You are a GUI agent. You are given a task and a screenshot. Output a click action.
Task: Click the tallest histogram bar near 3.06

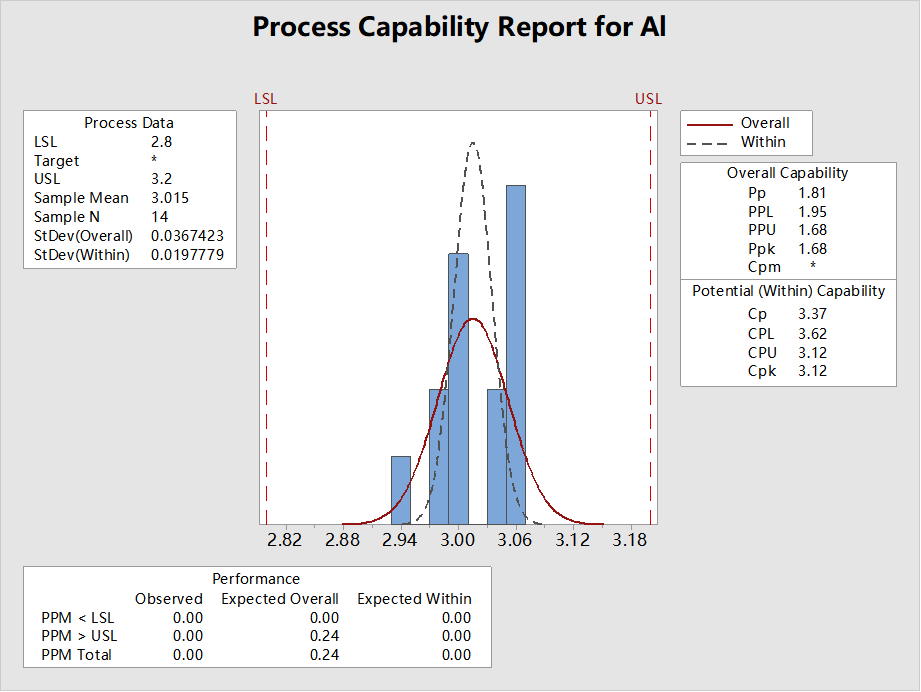[516, 355]
